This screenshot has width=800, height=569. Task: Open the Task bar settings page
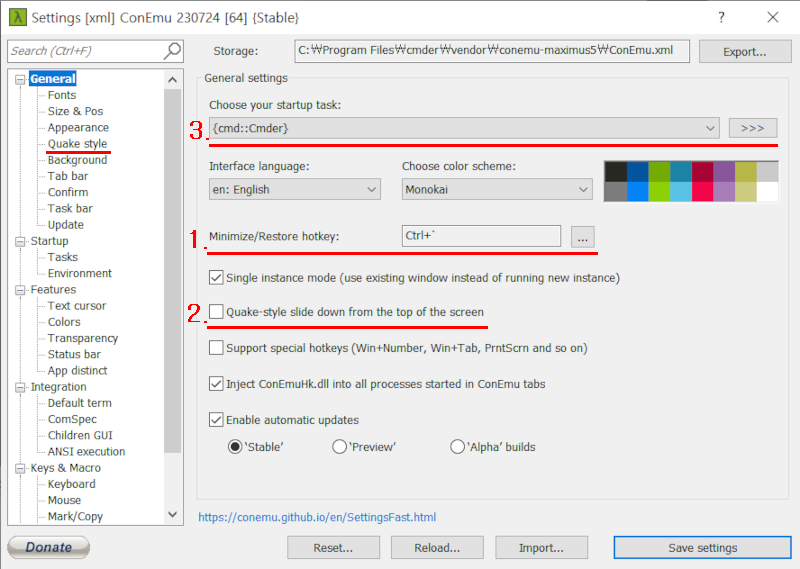(70, 209)
